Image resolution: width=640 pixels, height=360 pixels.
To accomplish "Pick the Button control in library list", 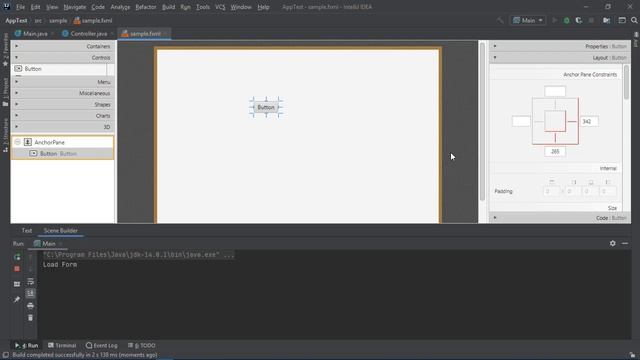I will pos(59,69).
